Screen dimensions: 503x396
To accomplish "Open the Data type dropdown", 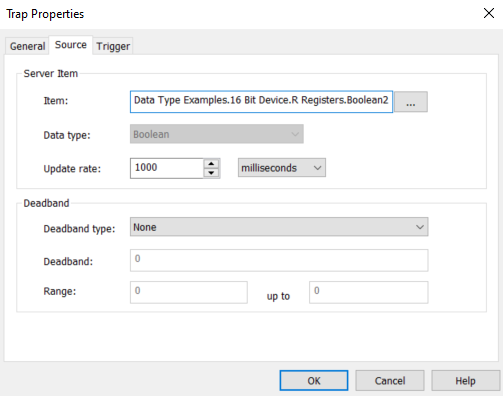I will click(x=217, y=134).
